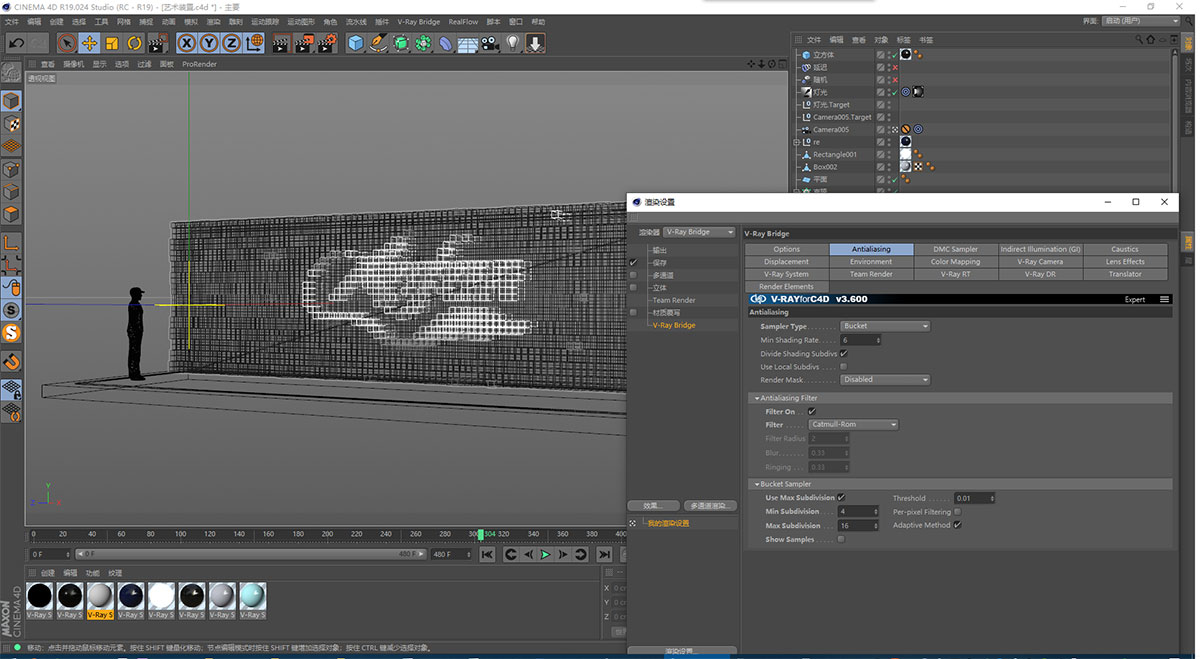Activate the Scale tool icon
Viewport: 1200px width, 659px height.
pyautogui.click(x=112, y=43)
